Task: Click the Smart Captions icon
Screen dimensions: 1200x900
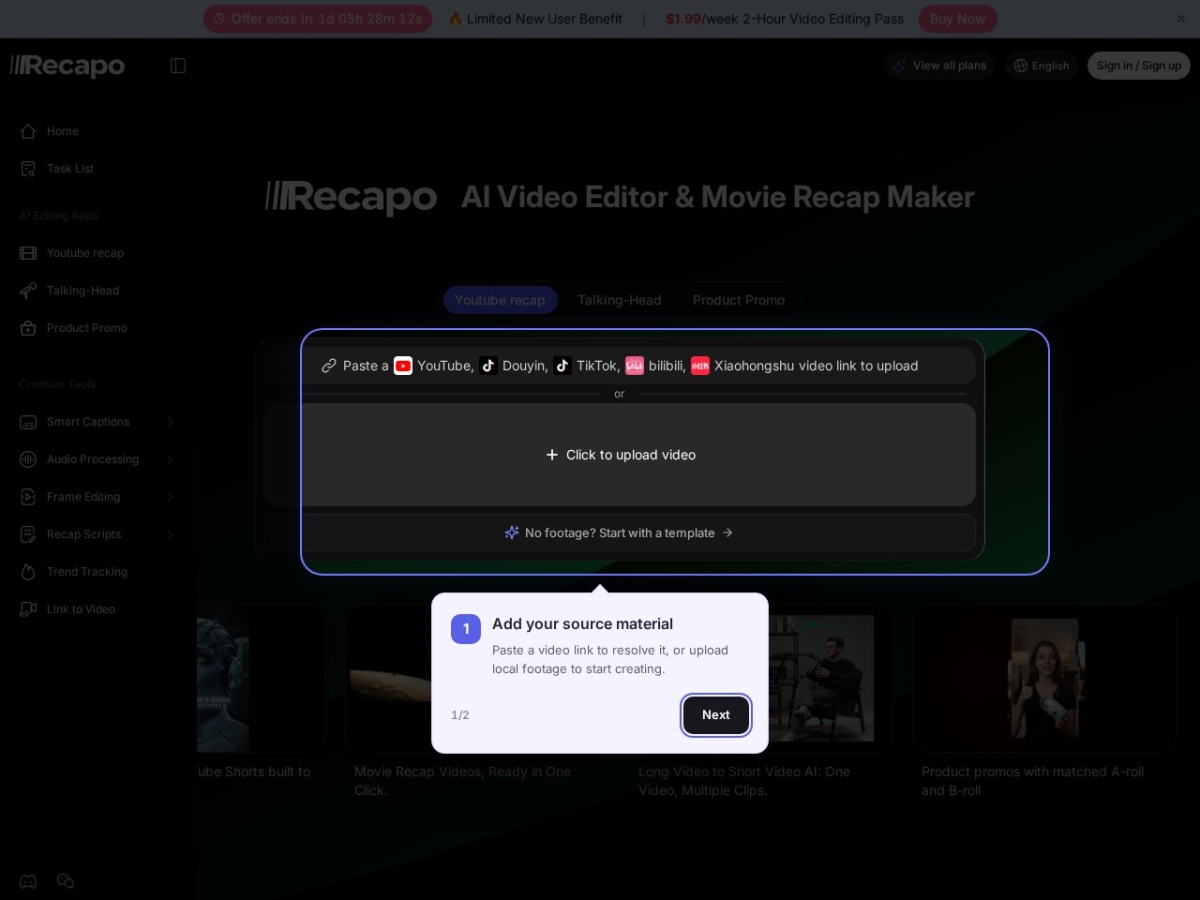Action: pos(28,422)
